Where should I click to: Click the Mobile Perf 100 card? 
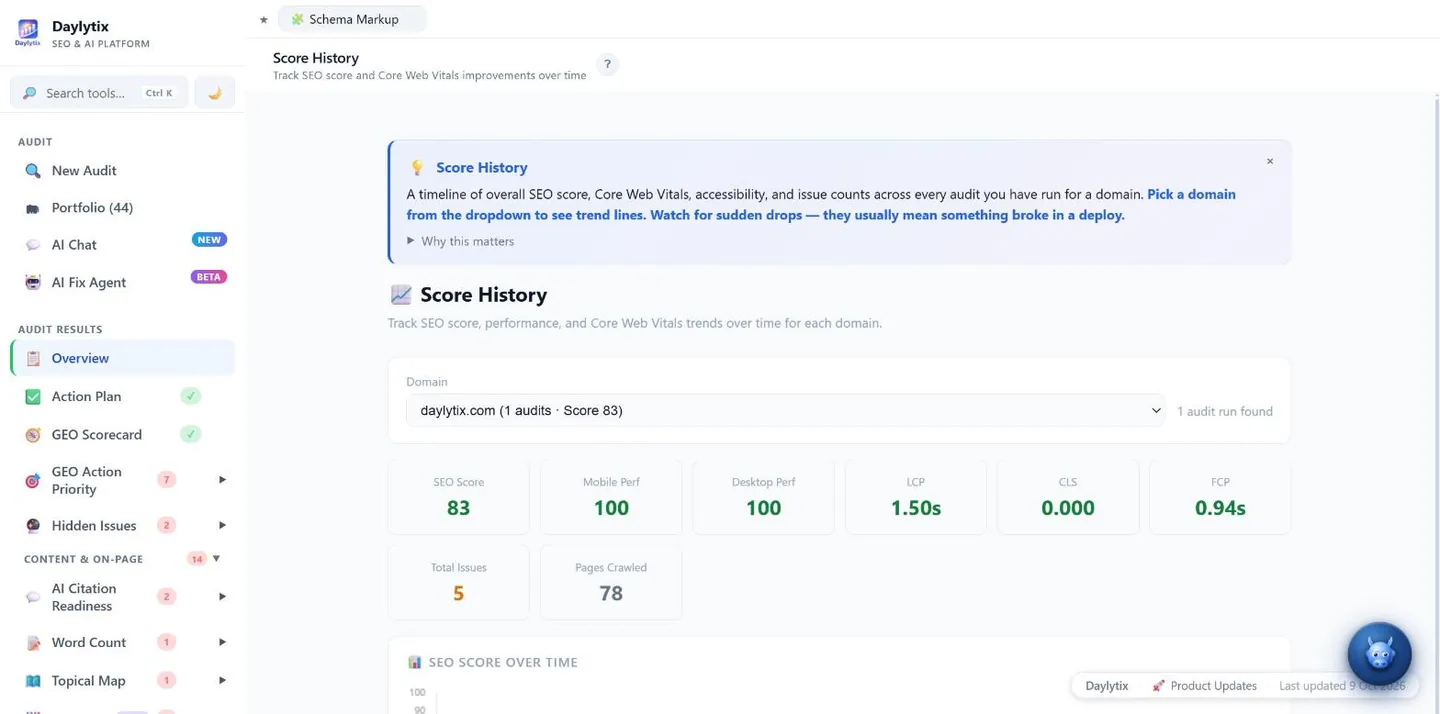(x=611, y=497)
